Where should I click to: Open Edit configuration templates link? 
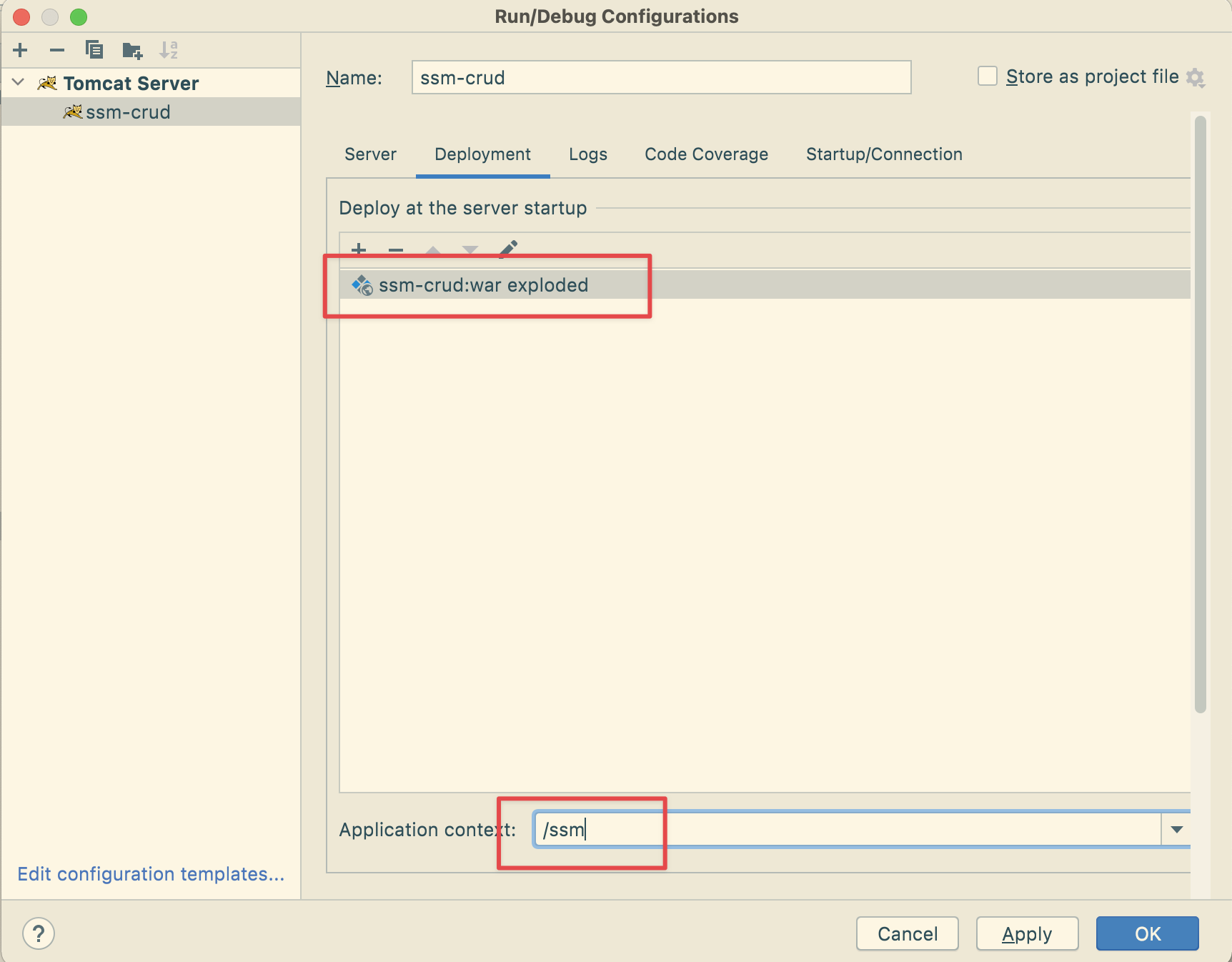pyautogui.click(x=151, y=874)
